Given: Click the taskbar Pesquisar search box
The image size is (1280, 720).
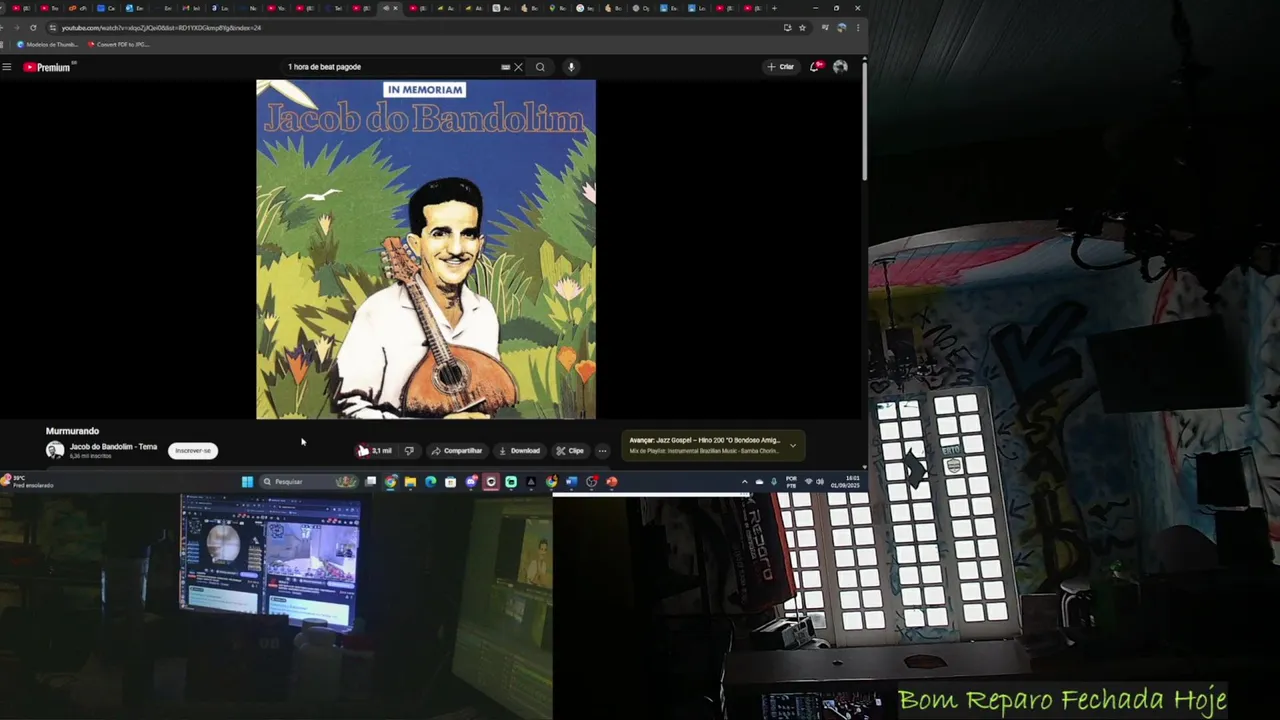Looking at the screenshot, I should pyautogui.click(x=308, y=481).
